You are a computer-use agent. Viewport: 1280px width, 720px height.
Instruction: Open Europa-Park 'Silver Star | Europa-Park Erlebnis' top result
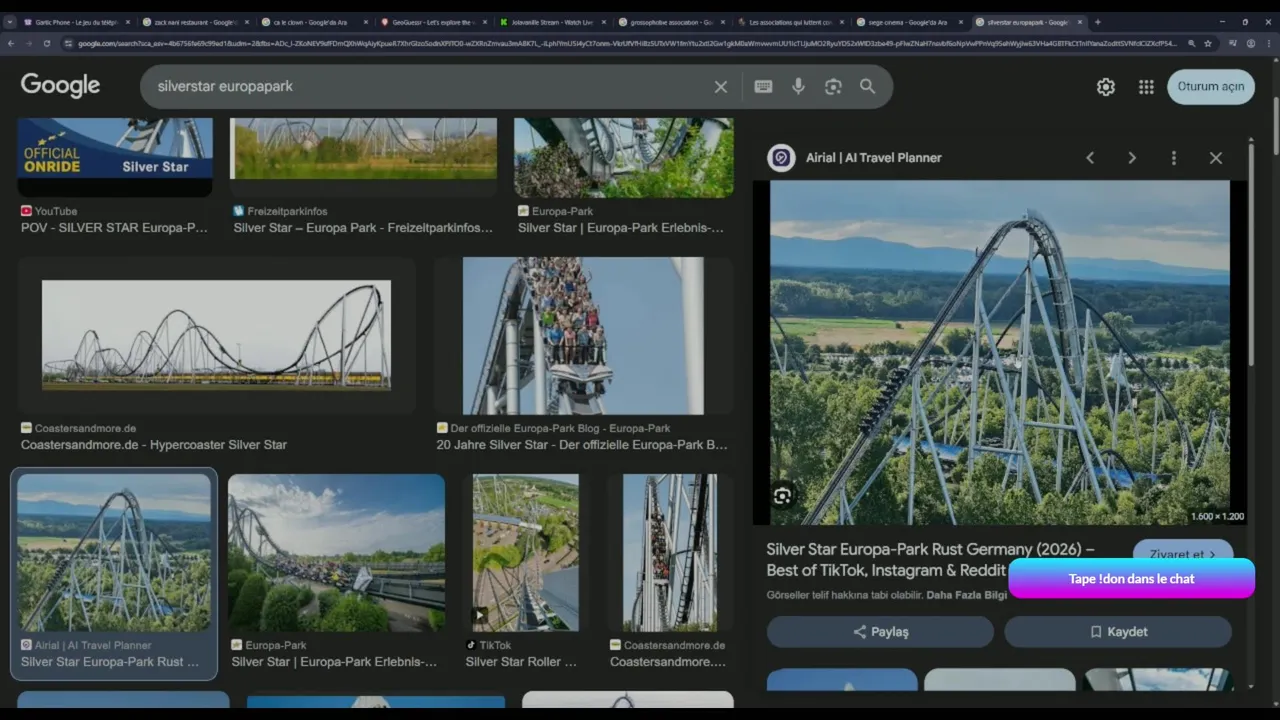click(x=624, y=157)
